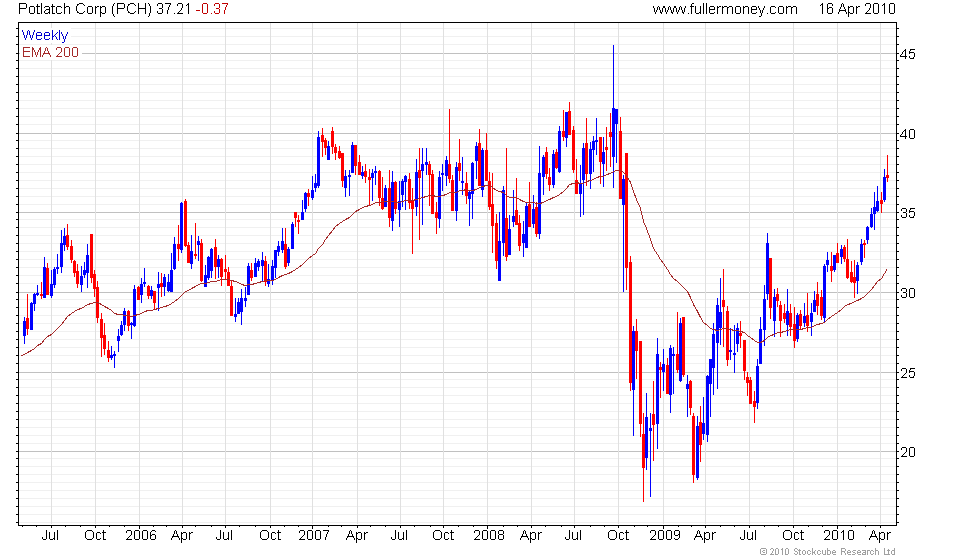Click the 'Apr' label just after 2006
980x560 pixels.
coord(182,536)
